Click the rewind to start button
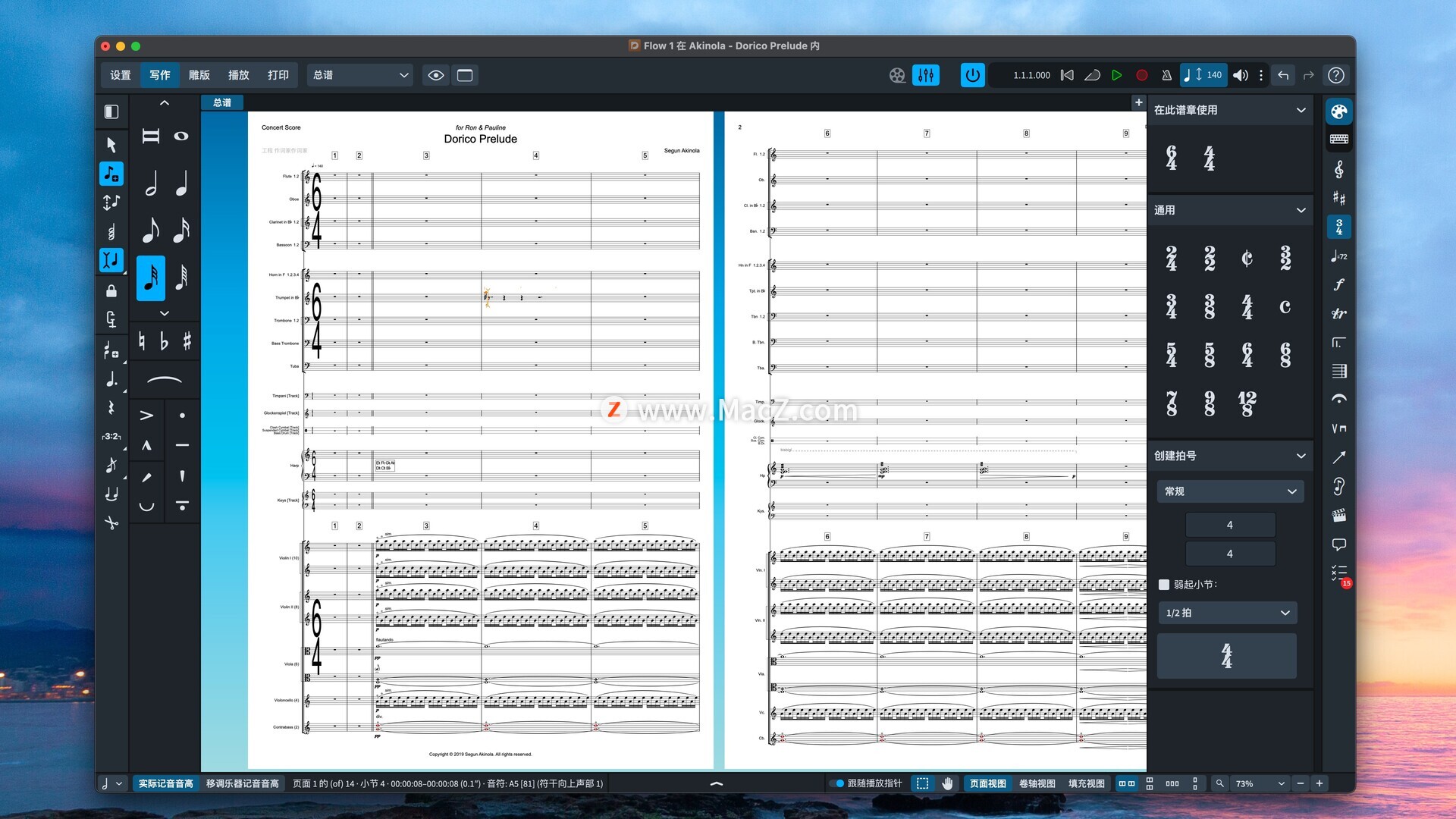The image size is (1456, 819). coord(1067,75)
